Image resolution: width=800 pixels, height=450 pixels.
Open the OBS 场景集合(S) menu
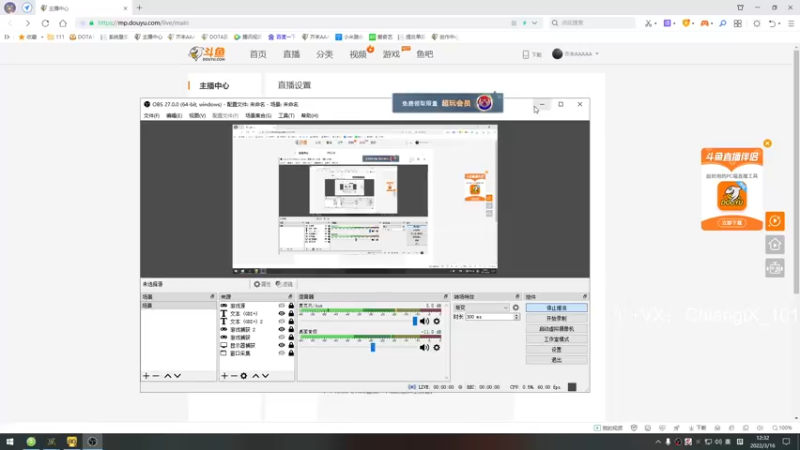coord(258,116)
